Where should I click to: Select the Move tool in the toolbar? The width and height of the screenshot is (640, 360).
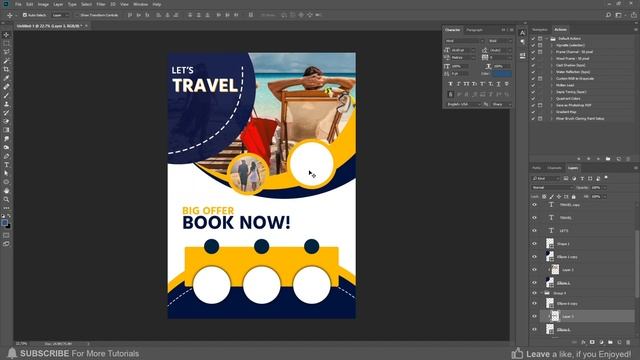coord(6,35)
